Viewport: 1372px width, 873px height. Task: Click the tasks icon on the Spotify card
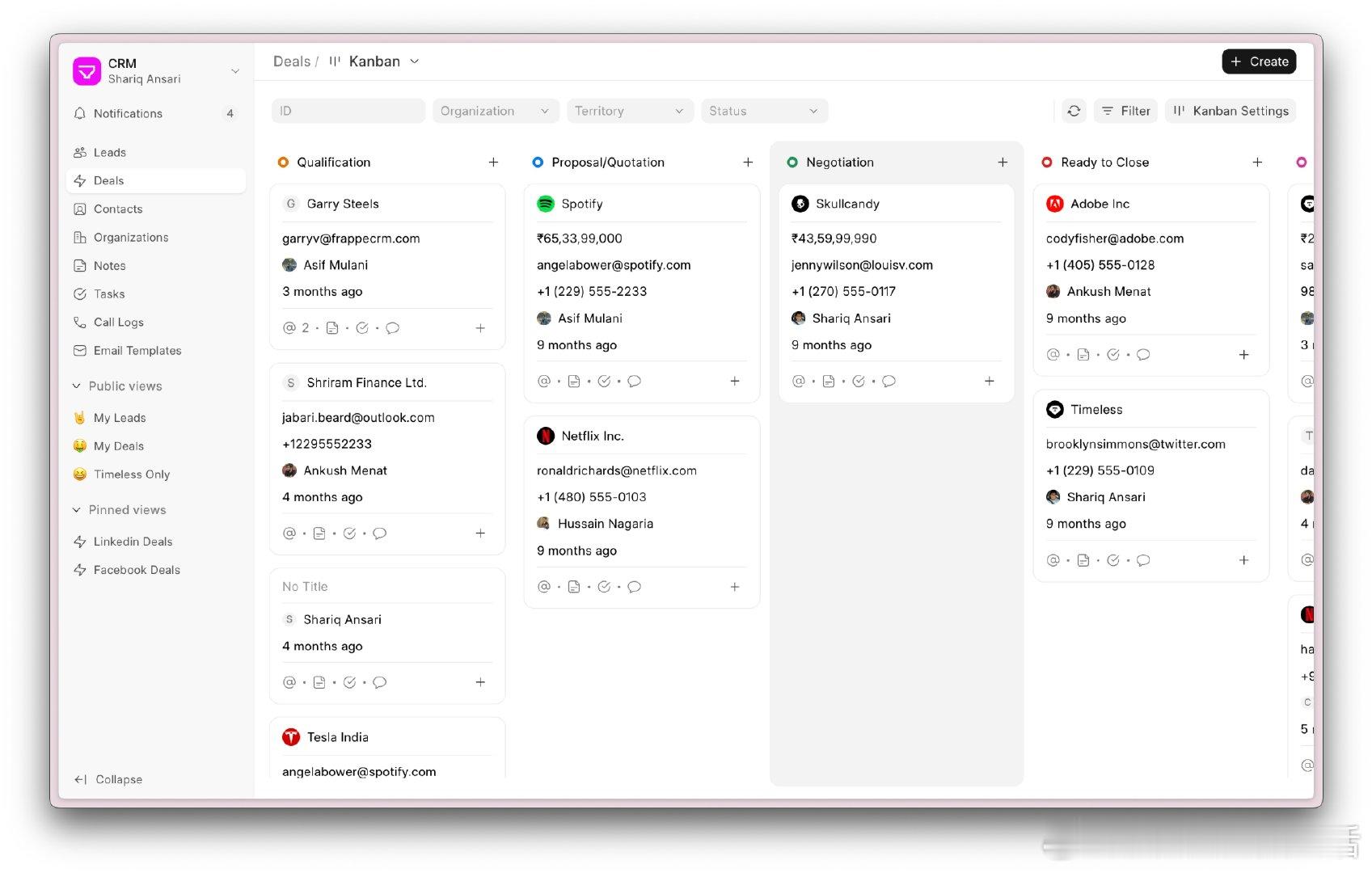[x=604, y=381]
